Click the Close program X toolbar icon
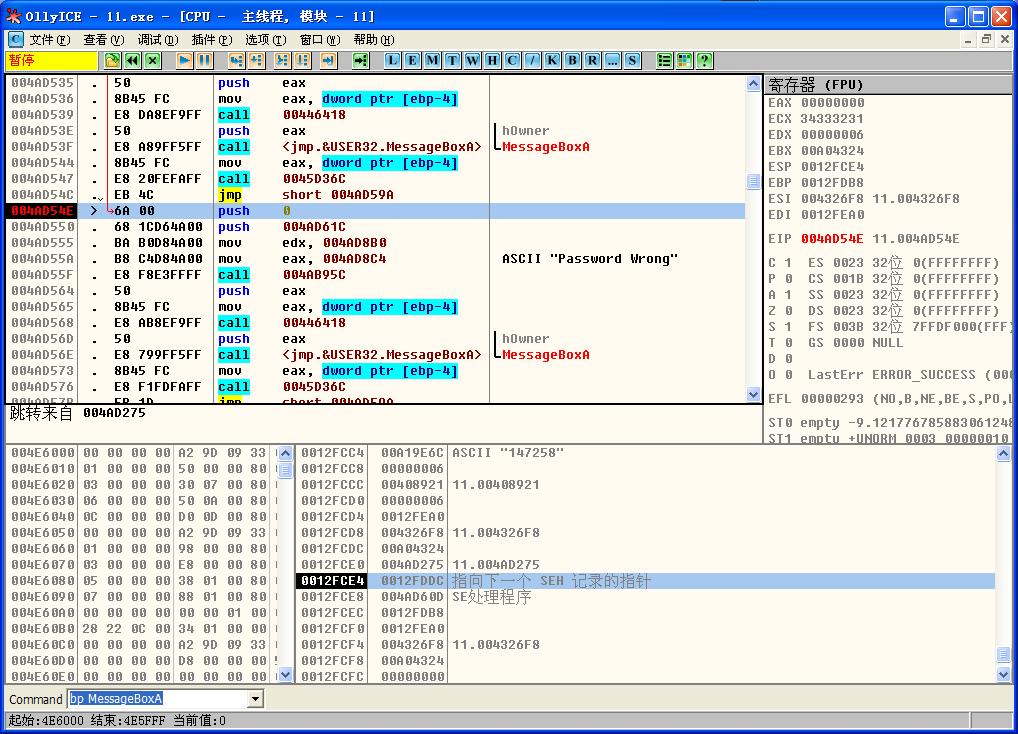The image size is (1018, 734). pyautogui.click(x=153, y=61)
